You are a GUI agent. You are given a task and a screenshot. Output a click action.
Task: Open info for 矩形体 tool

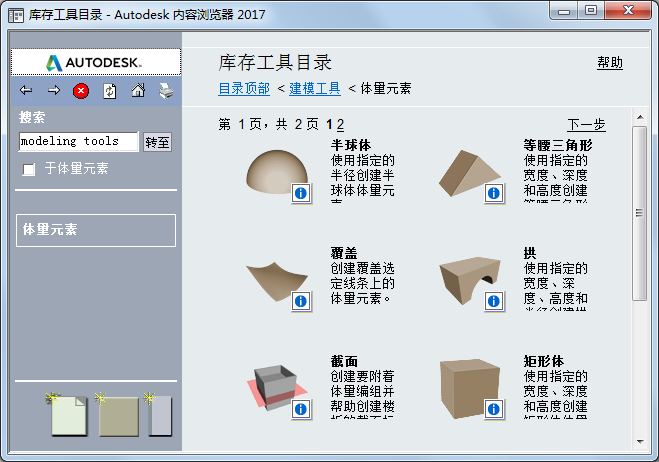(x=494, y=409)
